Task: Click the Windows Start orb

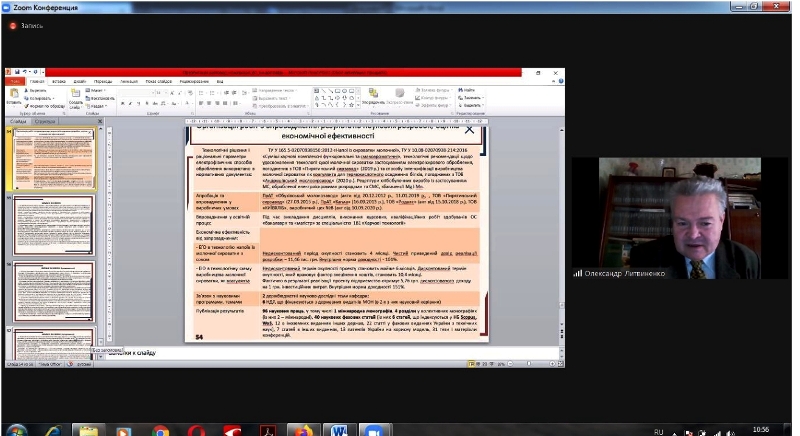Action: click(x=17, y=431)
